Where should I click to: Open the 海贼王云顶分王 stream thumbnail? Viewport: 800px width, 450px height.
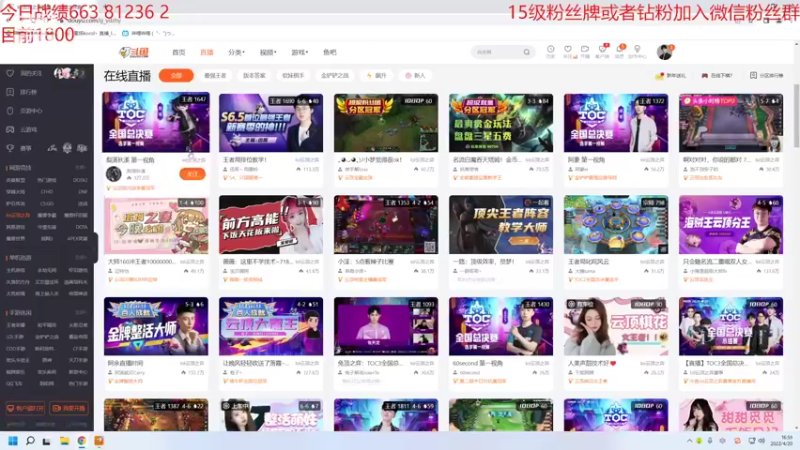click(731, 224)
